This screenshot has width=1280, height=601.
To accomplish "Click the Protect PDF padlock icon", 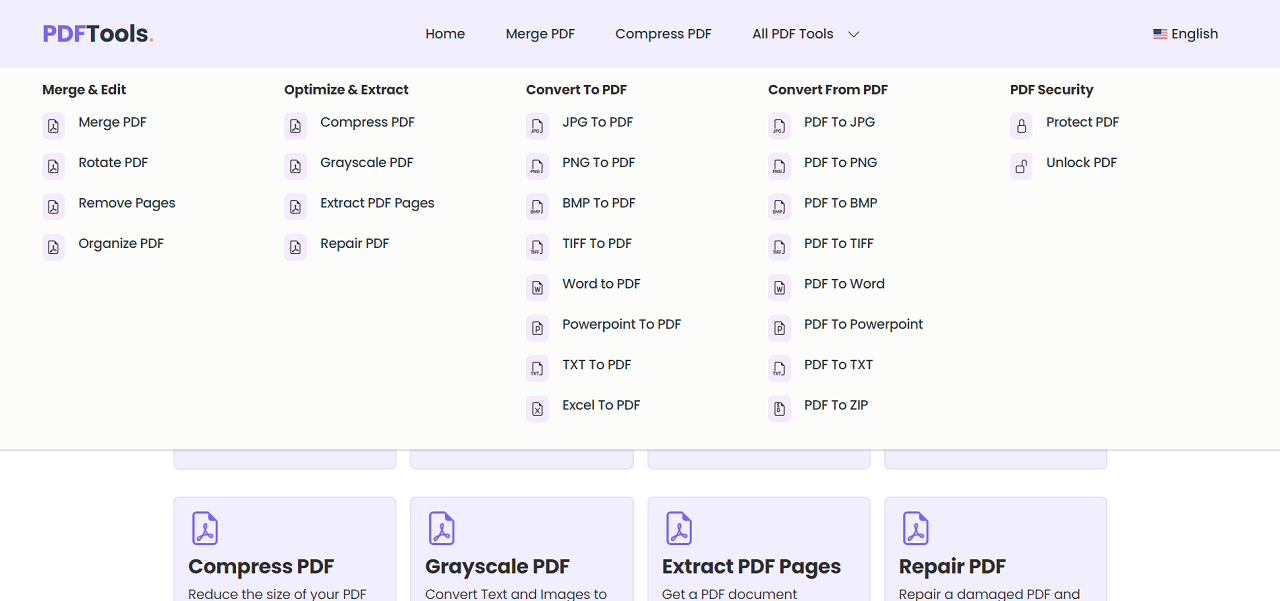I will [x=1020, y=125].
